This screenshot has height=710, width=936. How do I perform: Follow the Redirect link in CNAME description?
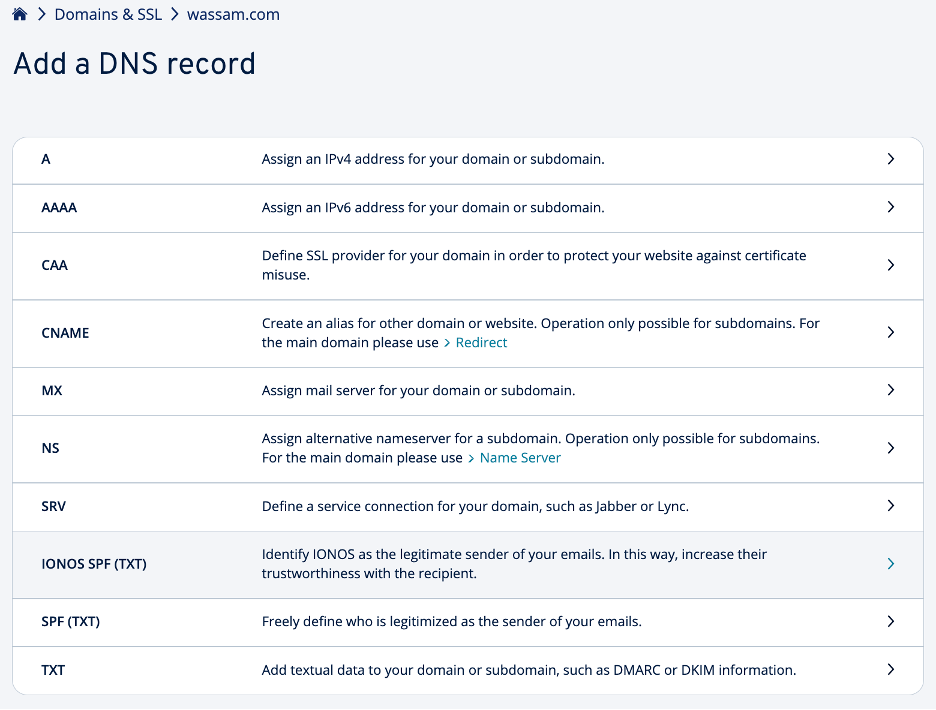(481, 342)
